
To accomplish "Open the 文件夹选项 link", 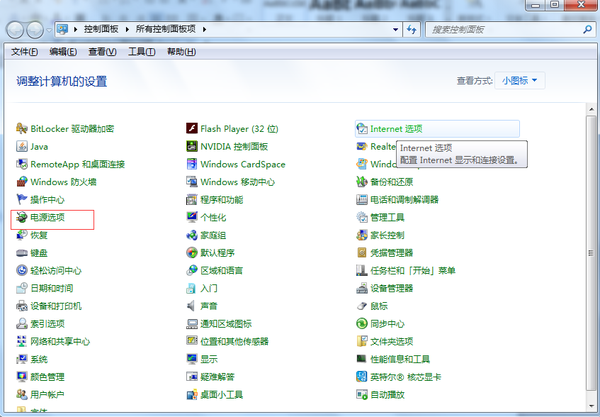I will coord(391,341).
